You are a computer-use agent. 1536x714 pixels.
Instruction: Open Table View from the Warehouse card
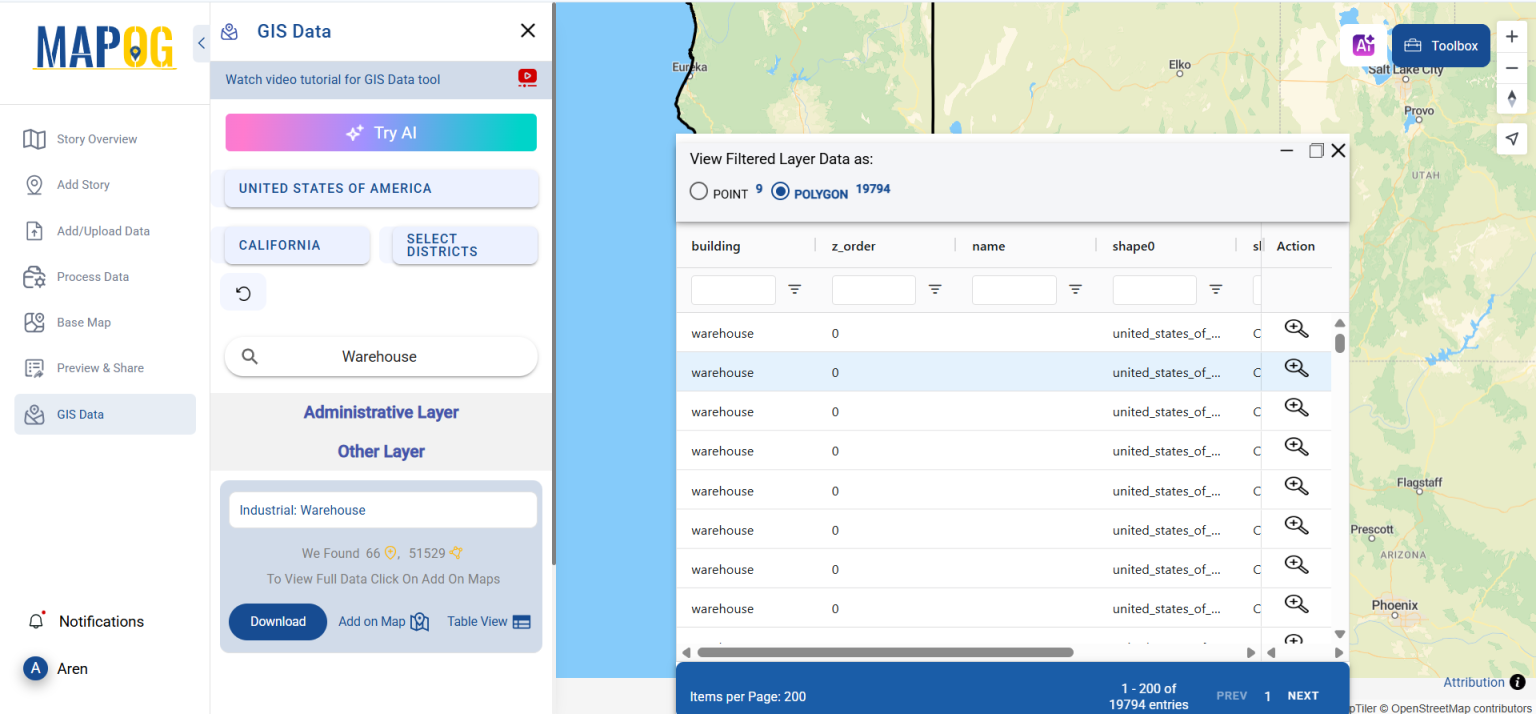488,621
